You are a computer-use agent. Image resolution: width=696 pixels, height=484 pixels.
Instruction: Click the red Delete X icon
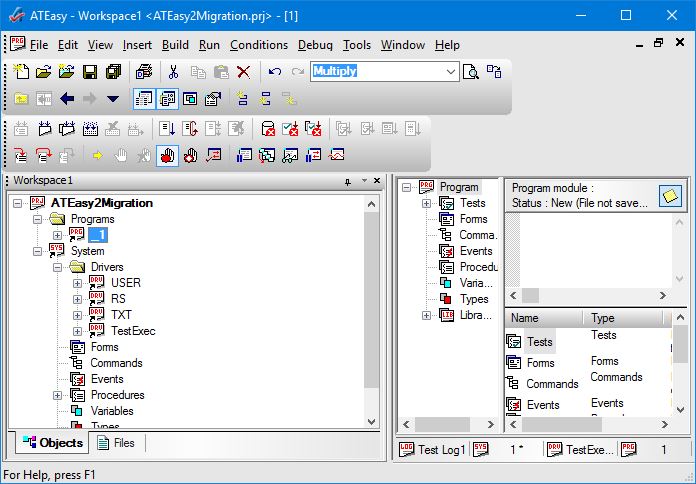[x=243, y=71]
